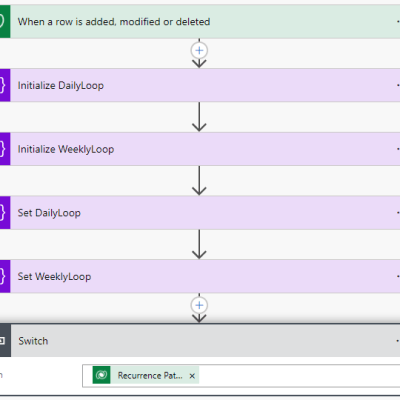Viewport: 400px width, 400px height.
Task: Add a step using the plus button below the trigger
Action: tap(199, 51)
